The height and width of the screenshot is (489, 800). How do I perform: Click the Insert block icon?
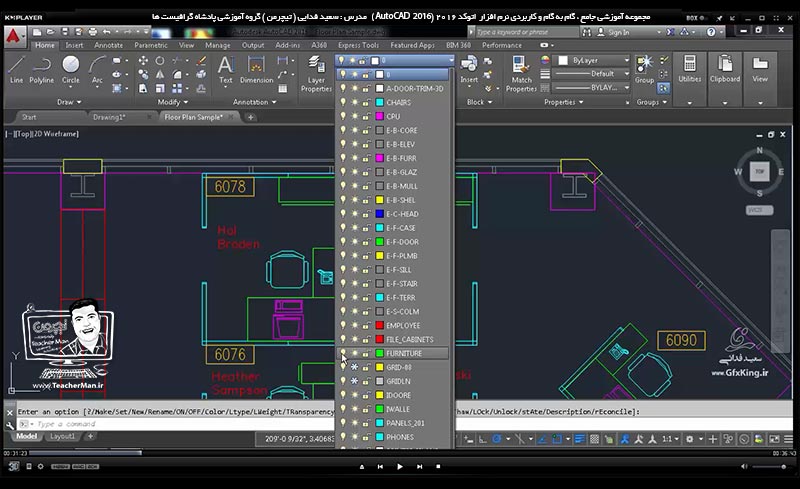point(468,69)
